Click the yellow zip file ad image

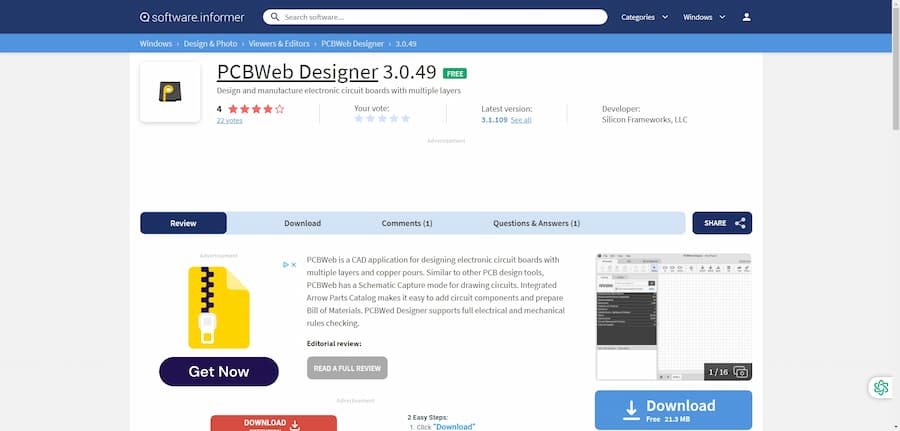tap(219, 307)
